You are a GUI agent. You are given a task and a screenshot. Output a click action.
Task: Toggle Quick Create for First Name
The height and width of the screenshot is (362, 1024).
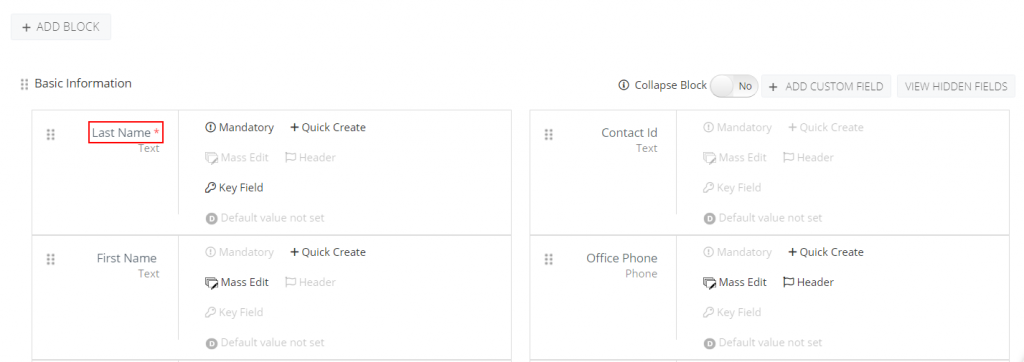[x=328, y=252]
